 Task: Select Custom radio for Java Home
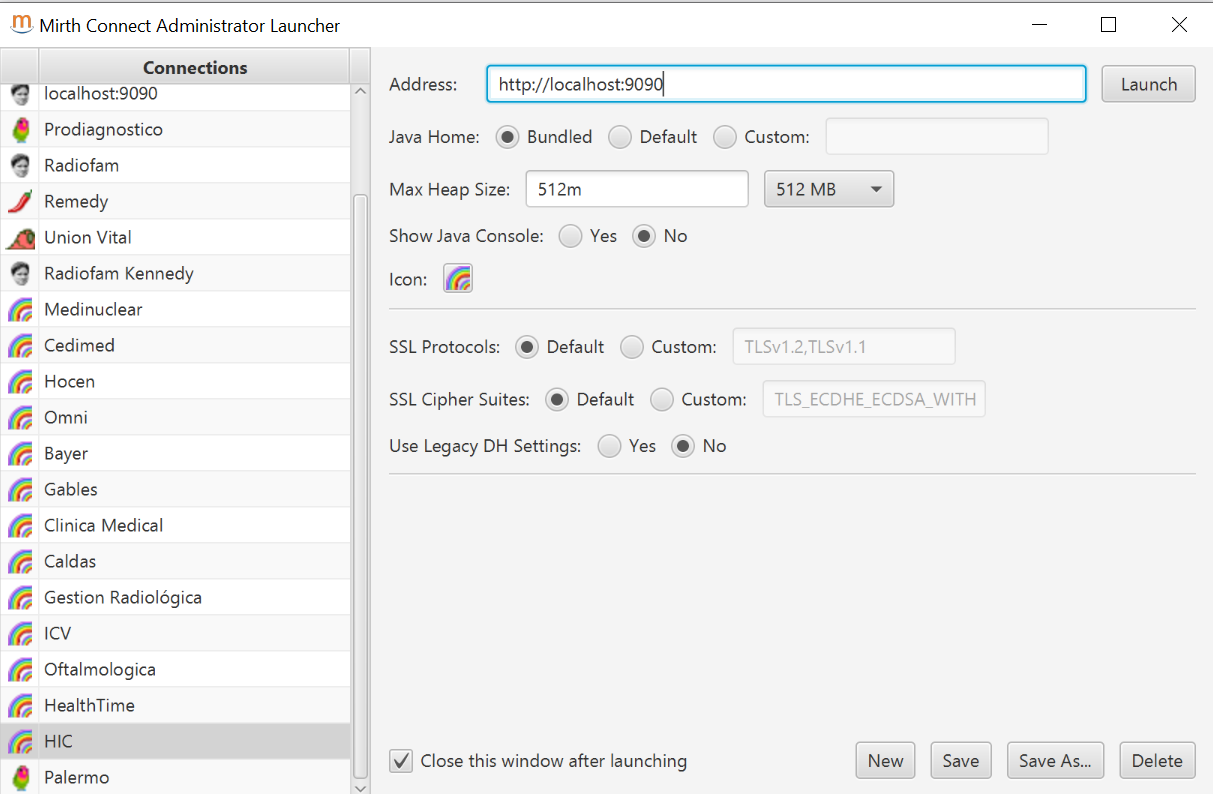(x=725, y=137)
